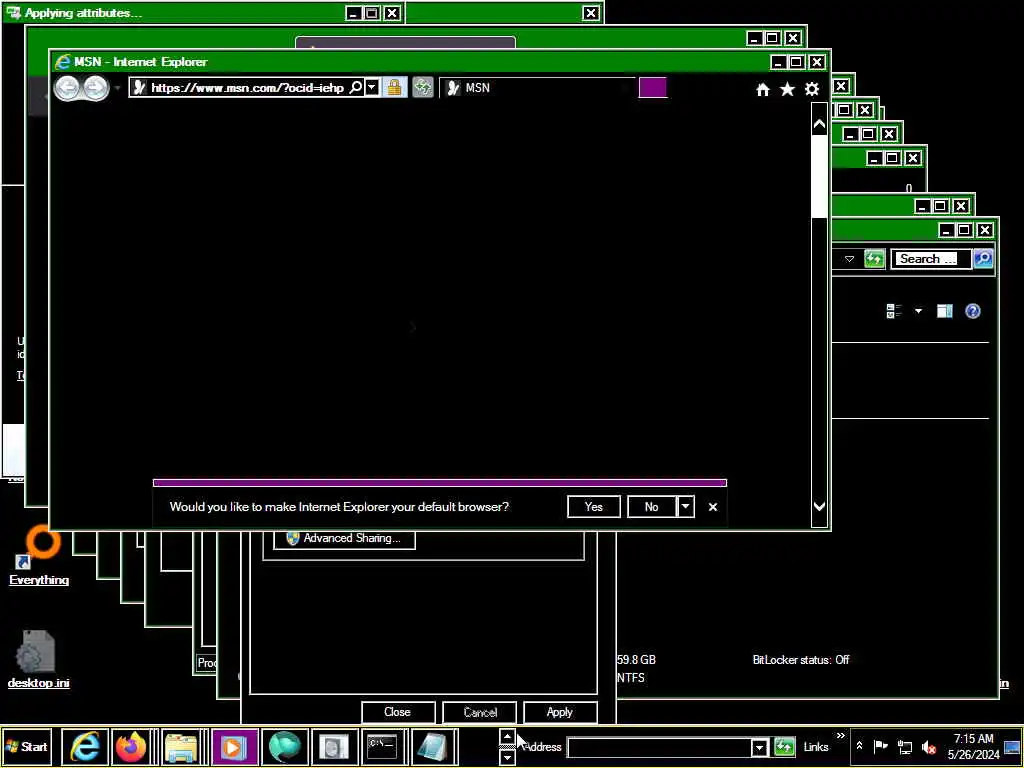Screen dimensions: 1024x768
Task: Open the Everything desktop shortcut
Action: pyautogui.click(x=39, y=557)
